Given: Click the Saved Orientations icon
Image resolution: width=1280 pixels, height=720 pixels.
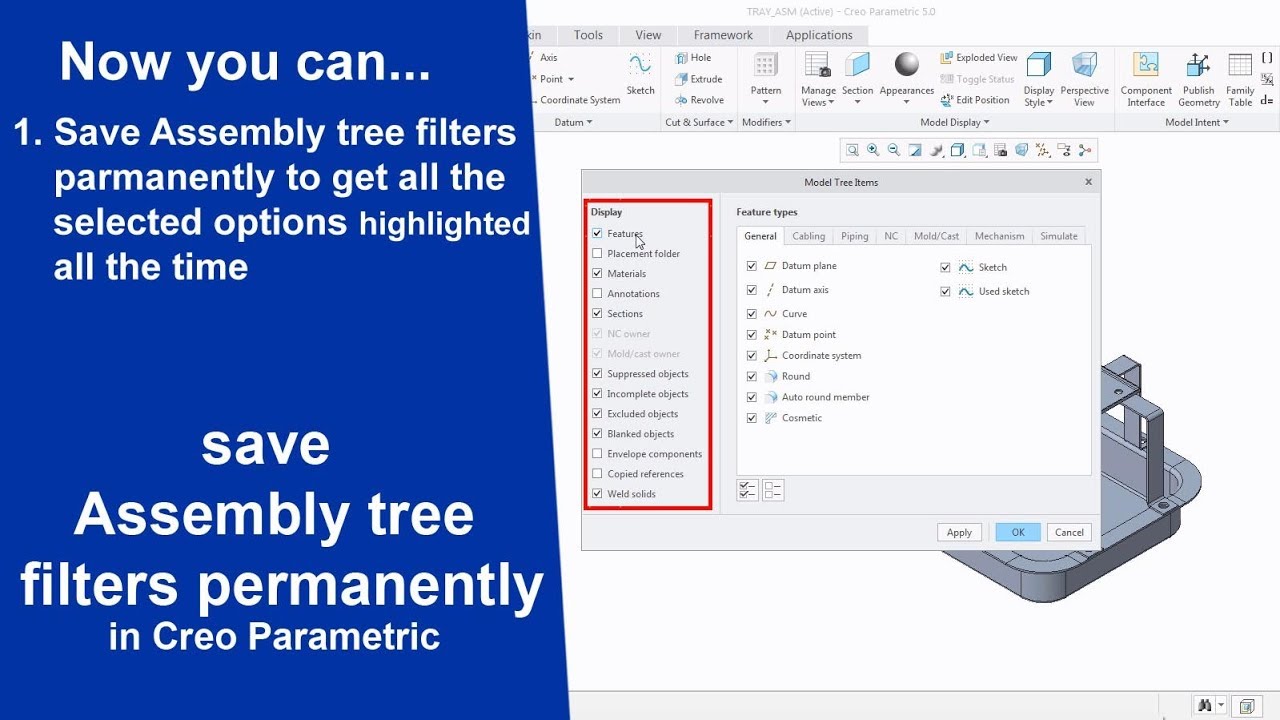Looking at the screenshot, I should (x=979, y=150).
